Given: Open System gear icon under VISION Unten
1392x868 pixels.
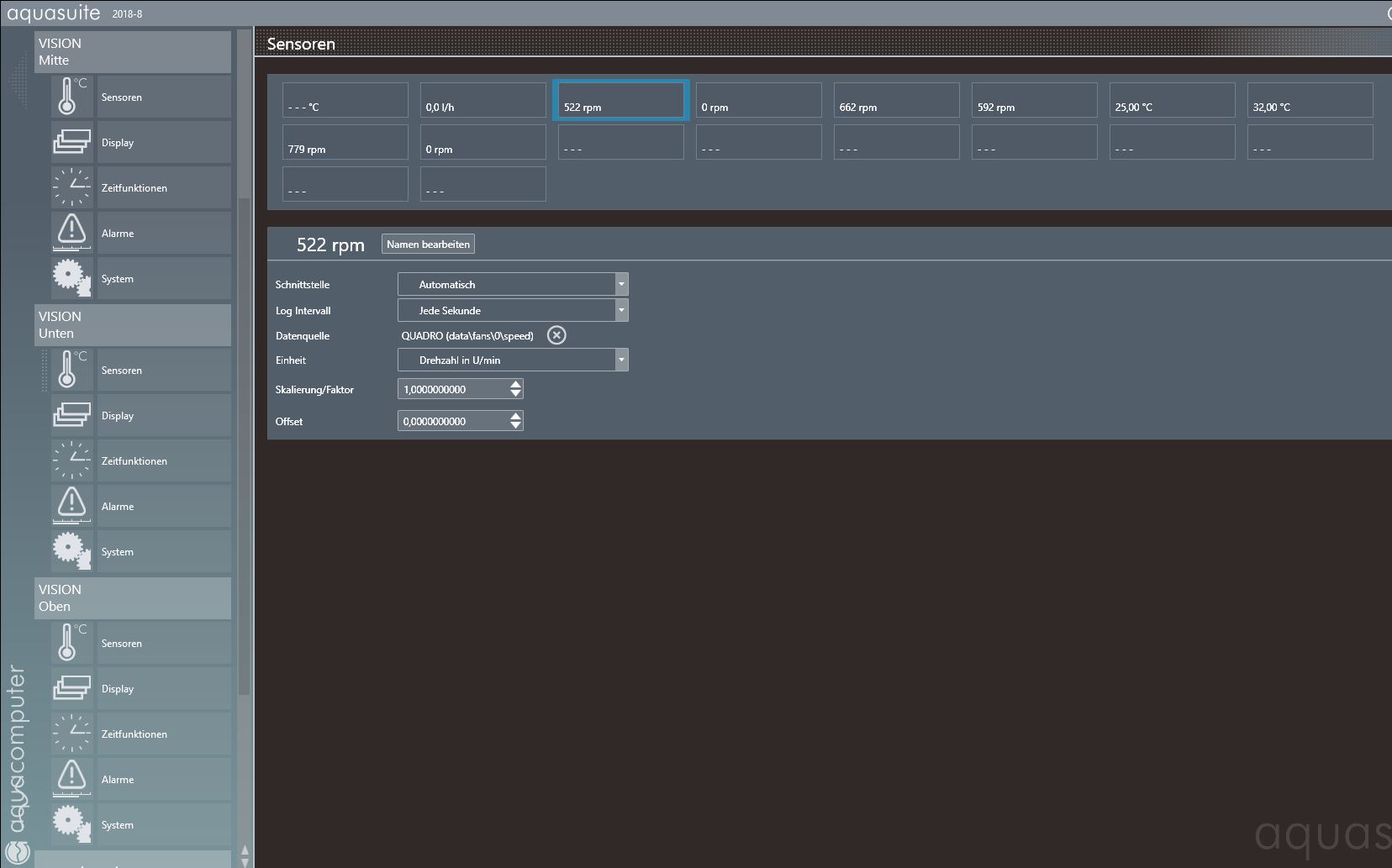Looking at the screenshot, I should (x=71, y=551).
